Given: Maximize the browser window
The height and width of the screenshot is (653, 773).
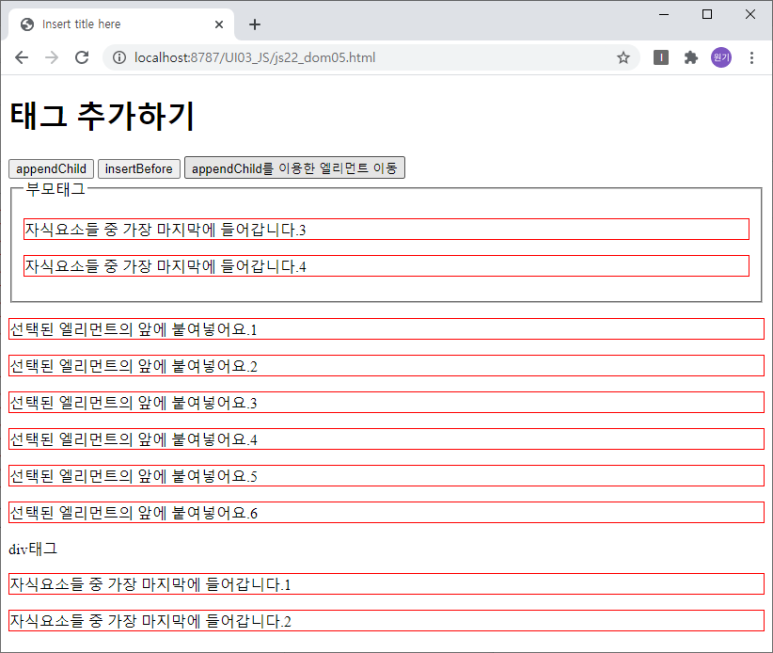Looking at the screenshot, I should [x=707, y=14].
